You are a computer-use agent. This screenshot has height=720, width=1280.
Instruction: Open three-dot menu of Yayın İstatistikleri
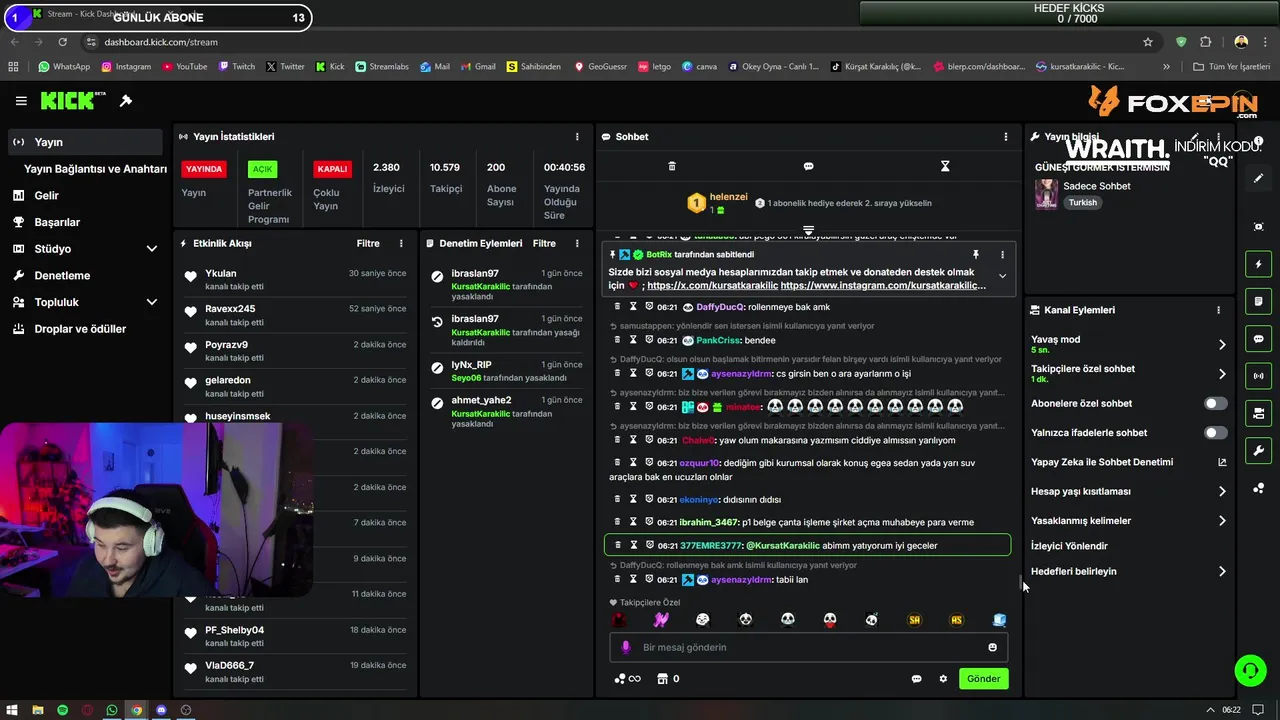(x=577, y=137)
